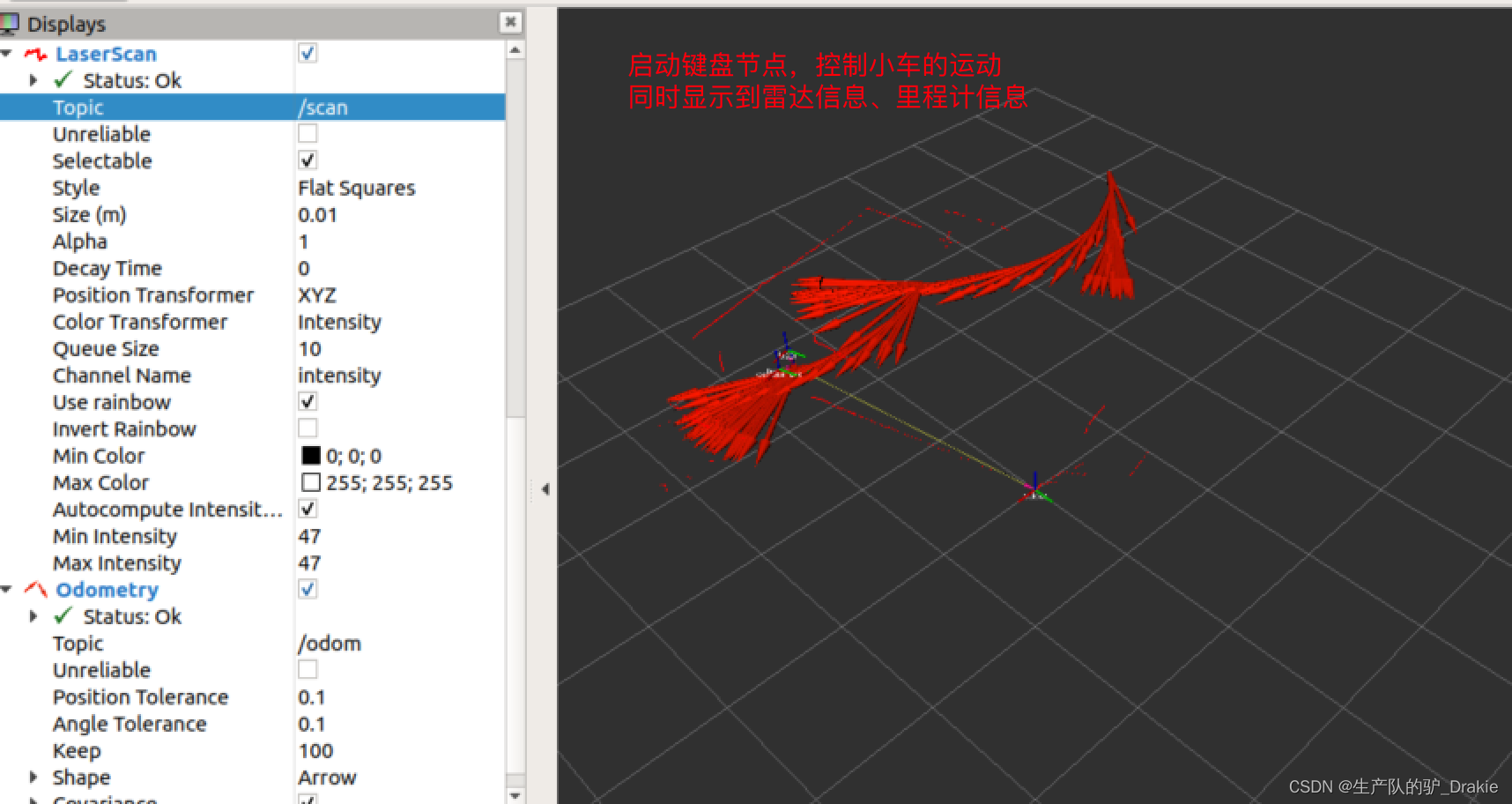Enable the Odometry Unreliable checkbox

tap(308, 669)
